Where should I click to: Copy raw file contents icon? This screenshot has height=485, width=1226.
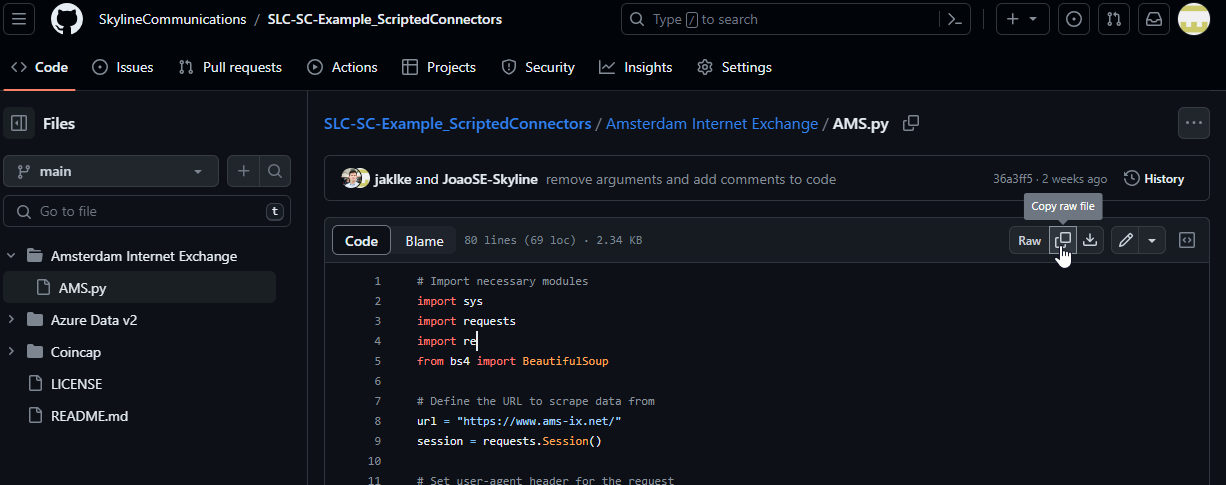pyautogui.click(x=1063, y=240)
